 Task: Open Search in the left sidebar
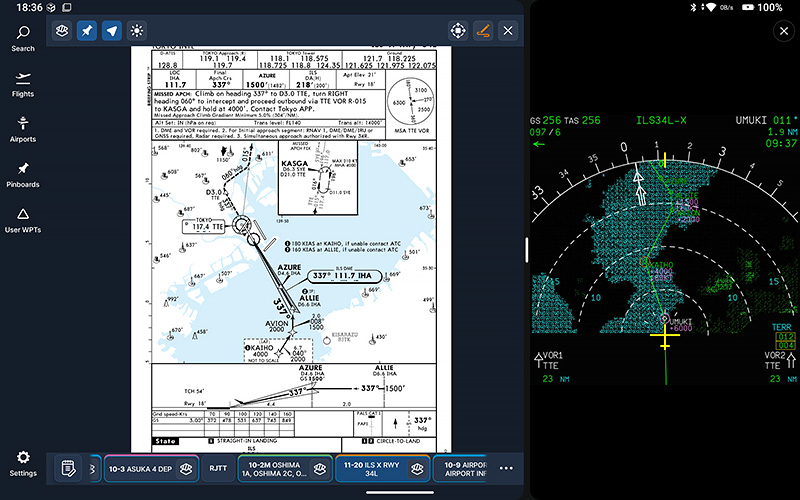tap(23, 39)
